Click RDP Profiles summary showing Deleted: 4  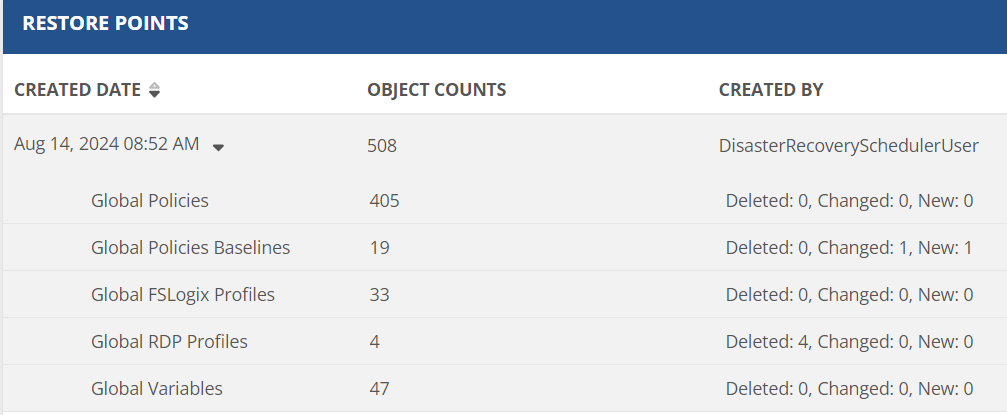pos(849,342)
